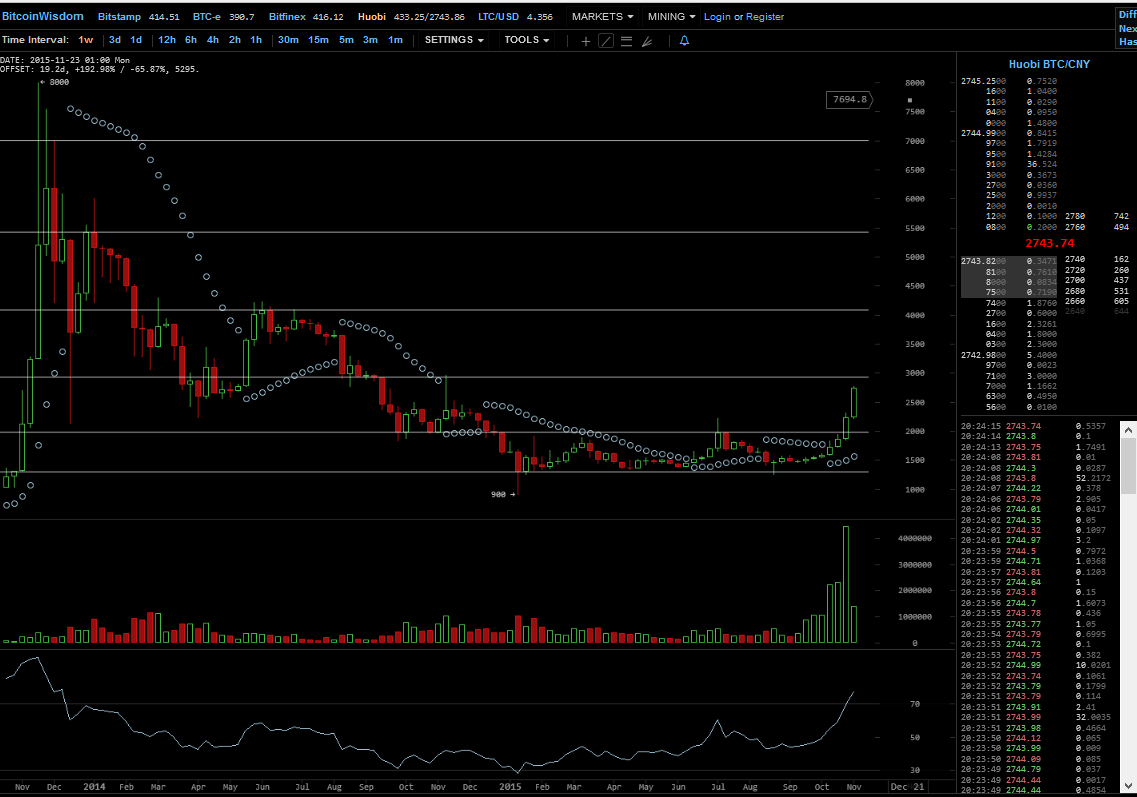Click the 900 low price marker
1137x797 pixels.
[503, 494]
